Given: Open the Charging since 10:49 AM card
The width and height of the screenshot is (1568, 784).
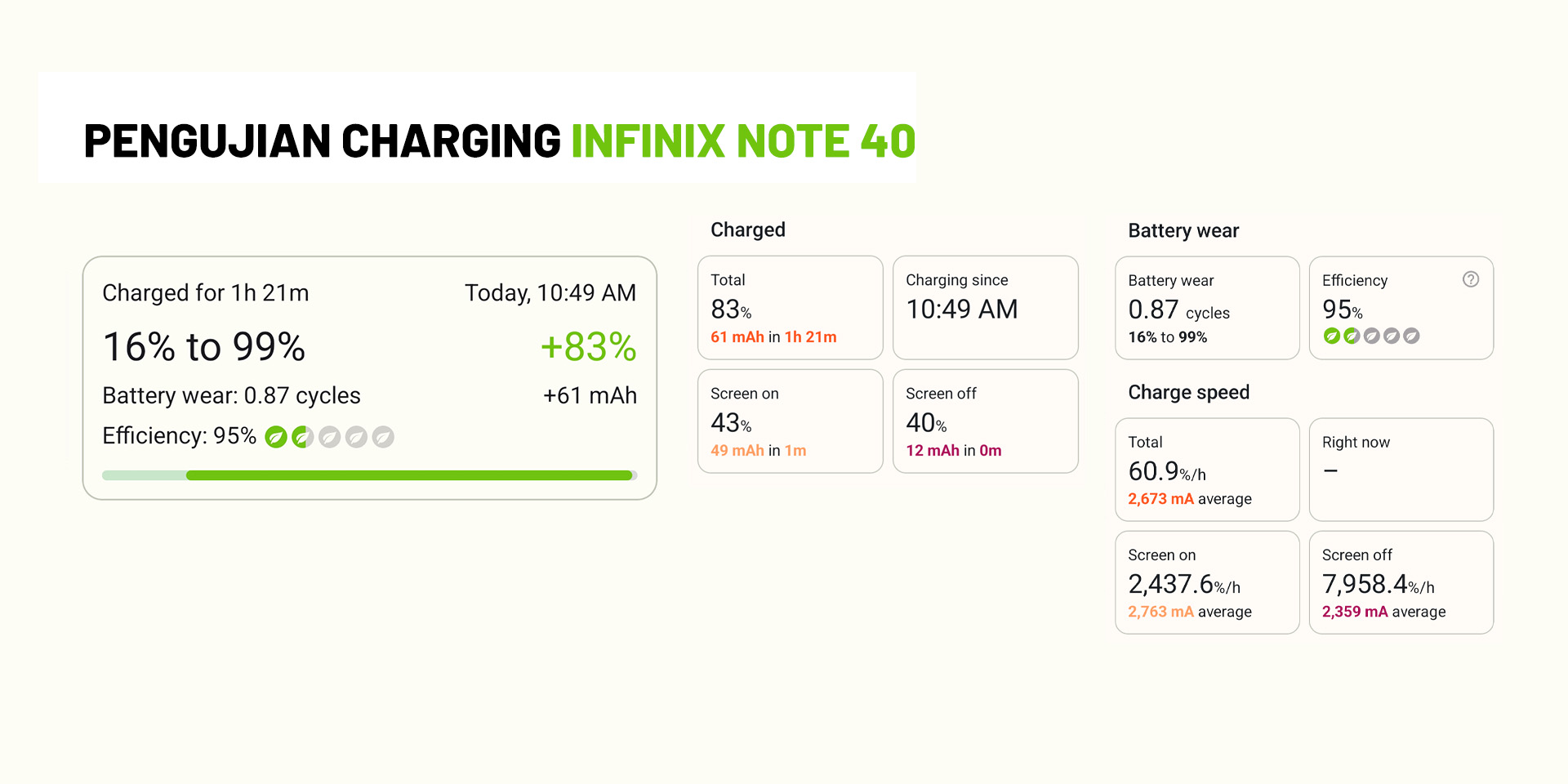Looking at the screenshot, I should coord(985,308).
